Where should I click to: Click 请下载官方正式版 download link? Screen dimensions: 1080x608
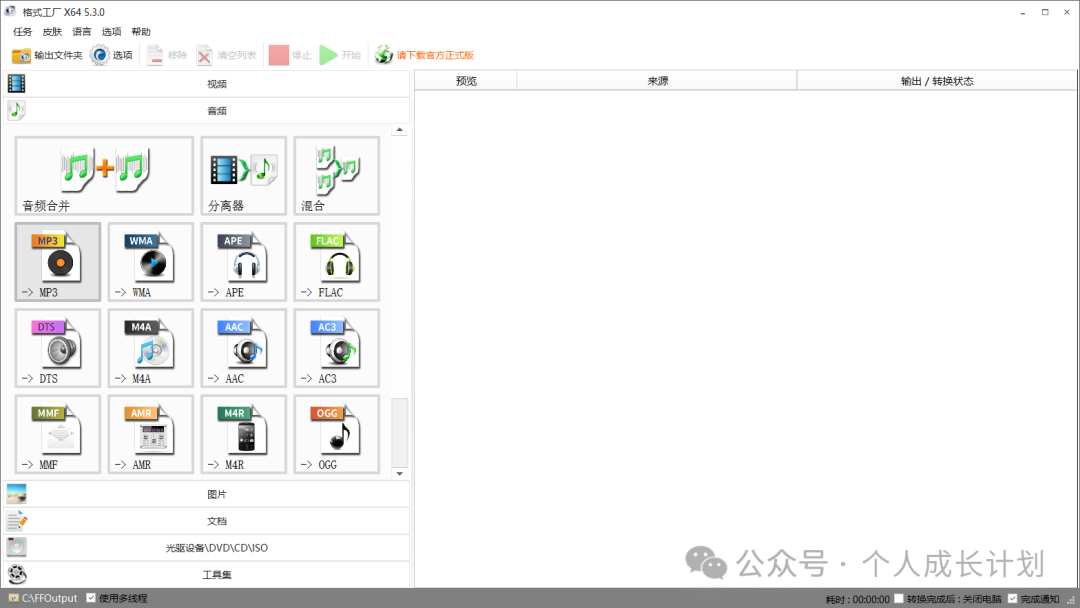click(x=424, y=55)
